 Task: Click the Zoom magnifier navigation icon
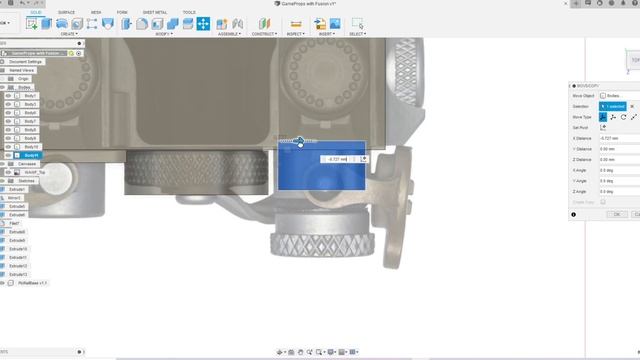coord(309,352)
